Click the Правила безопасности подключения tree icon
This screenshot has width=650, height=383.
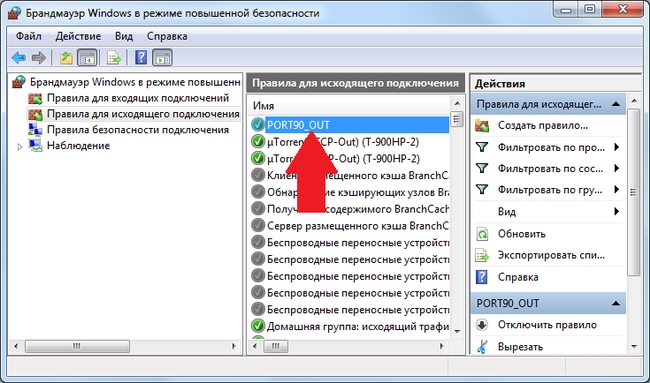35,130
